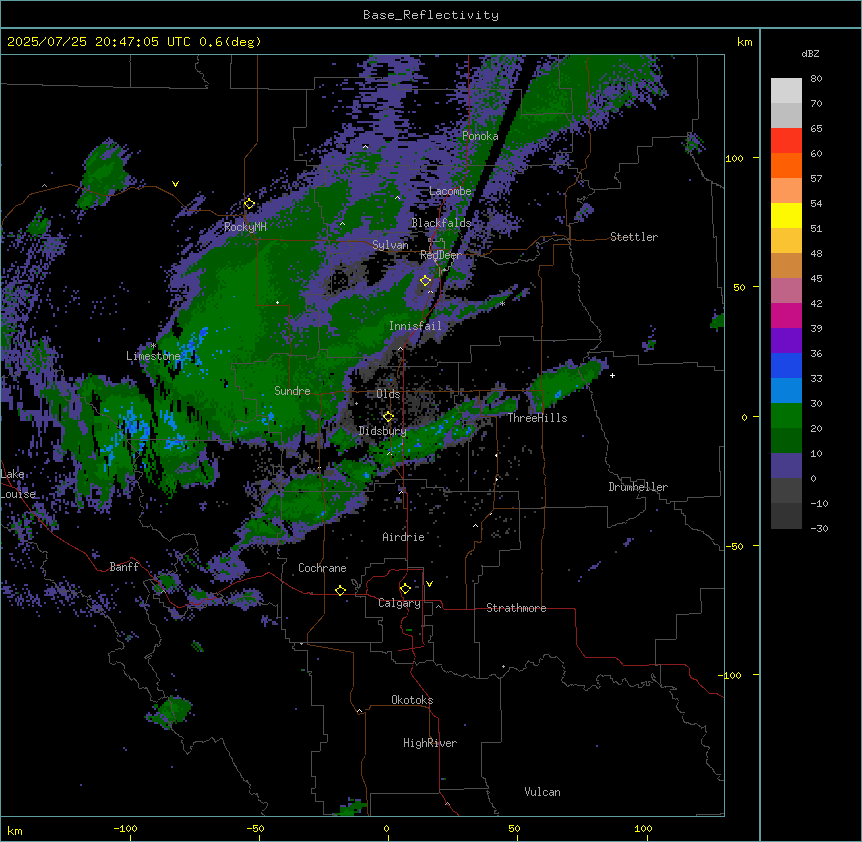Click the Sundre town label
862x842 pixels.
[292, 391]
